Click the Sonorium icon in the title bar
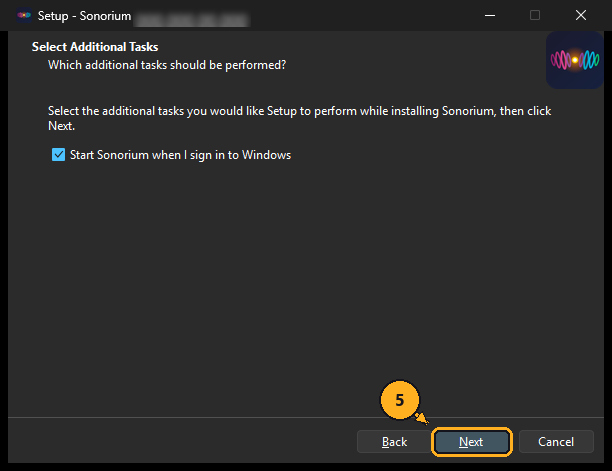The image size is (612, 471). 24,16
